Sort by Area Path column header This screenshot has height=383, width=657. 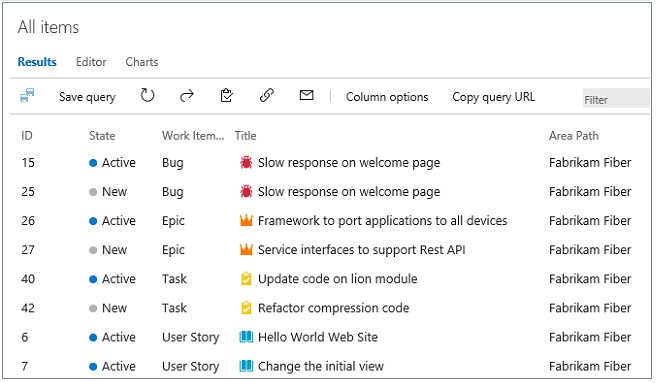click(x=574, y=136)
